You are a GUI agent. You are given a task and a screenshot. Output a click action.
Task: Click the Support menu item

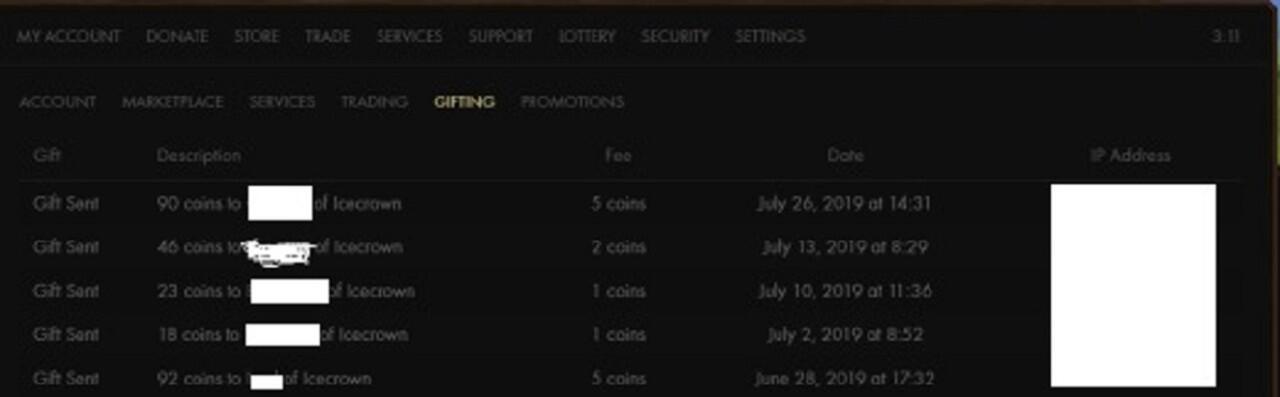[500, 36]
